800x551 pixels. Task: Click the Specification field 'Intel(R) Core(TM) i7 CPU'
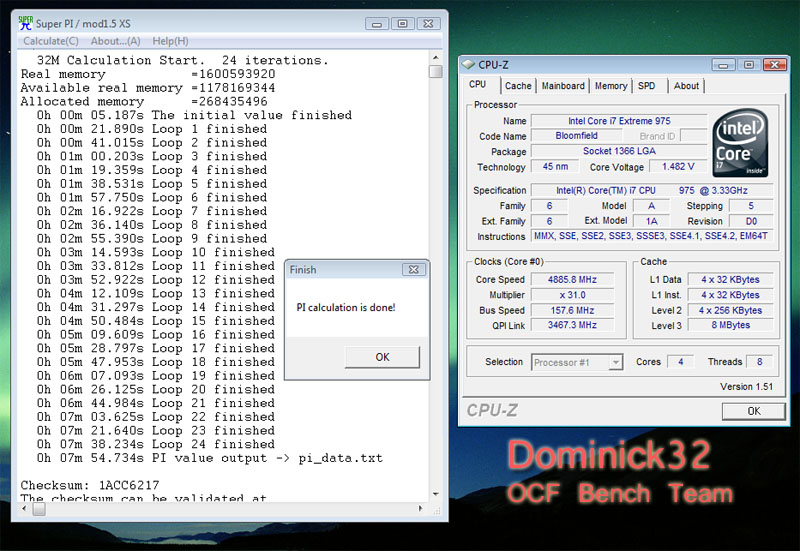[652, 190]
